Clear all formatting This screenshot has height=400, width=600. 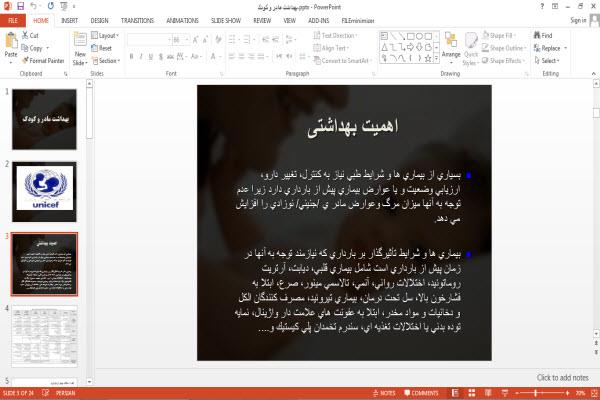[218, 39]
